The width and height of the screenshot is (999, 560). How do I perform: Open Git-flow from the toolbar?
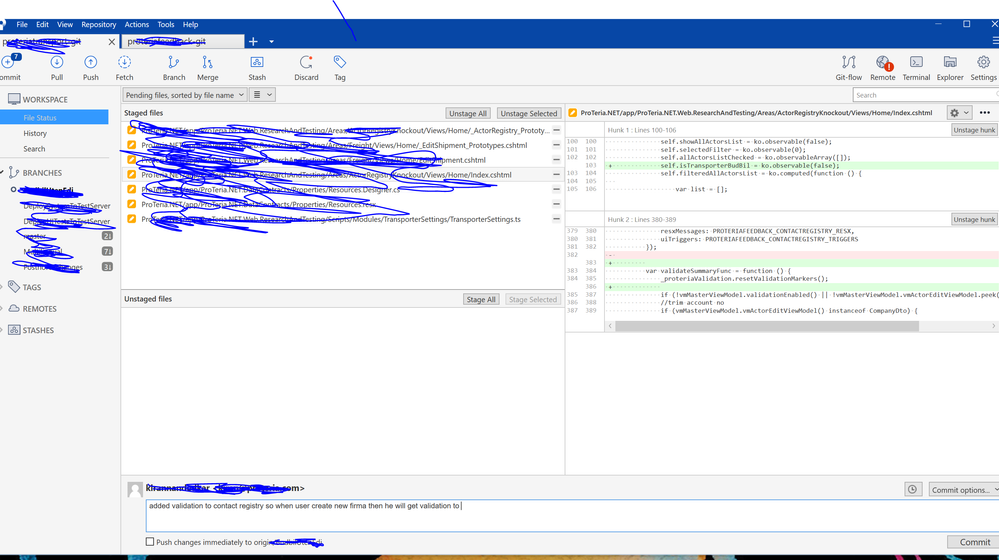[x=849, y=68]
